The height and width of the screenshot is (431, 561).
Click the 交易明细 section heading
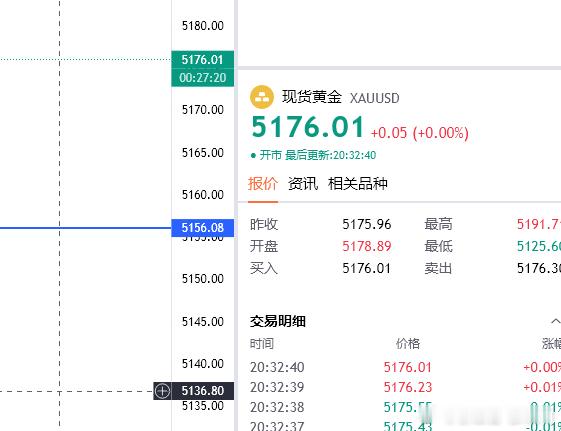pyautogui.click(x=278, y=321)
